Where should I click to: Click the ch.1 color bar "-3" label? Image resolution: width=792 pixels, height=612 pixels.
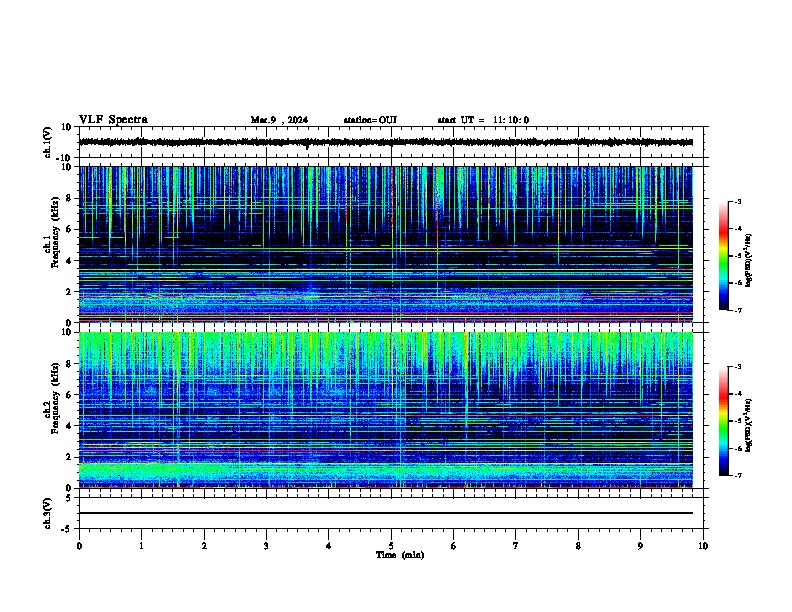(x=737, y=201)
